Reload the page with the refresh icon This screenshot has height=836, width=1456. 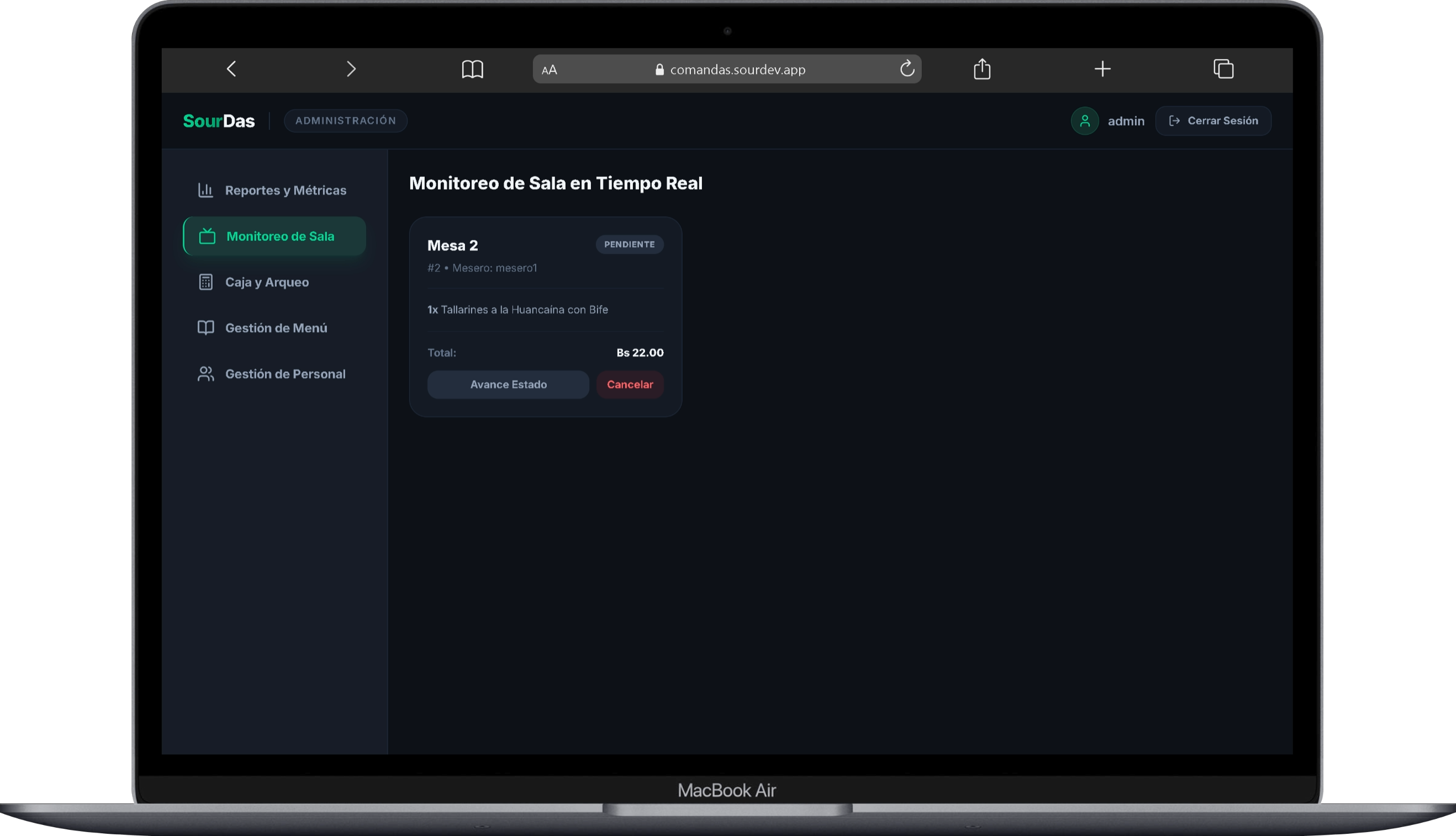[907, 69]
